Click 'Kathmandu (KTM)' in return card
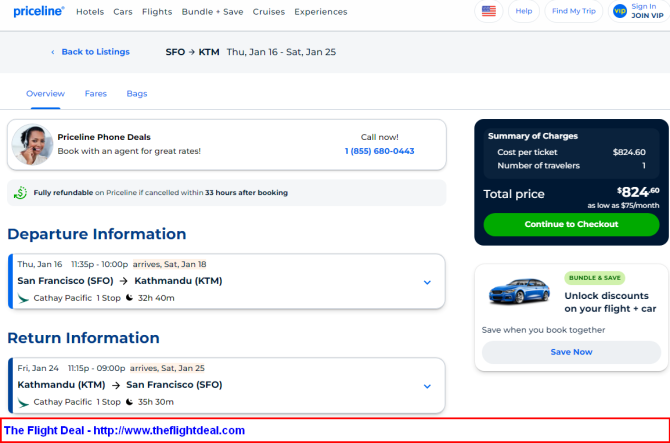 (61, 385)
